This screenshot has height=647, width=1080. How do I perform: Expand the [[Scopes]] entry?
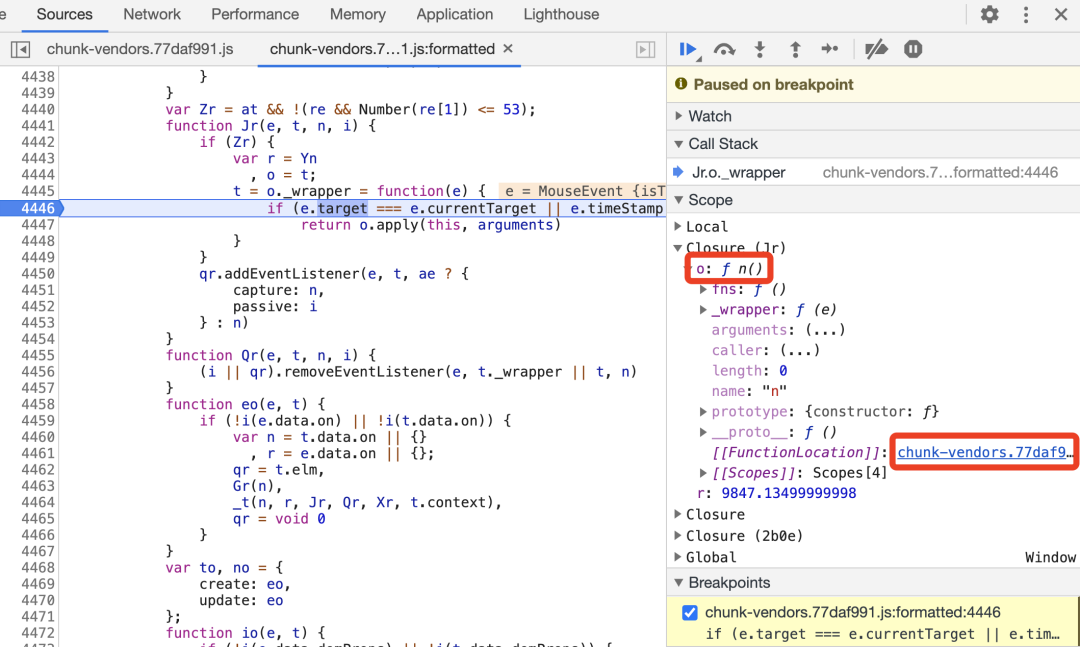(x=703, y=473)
